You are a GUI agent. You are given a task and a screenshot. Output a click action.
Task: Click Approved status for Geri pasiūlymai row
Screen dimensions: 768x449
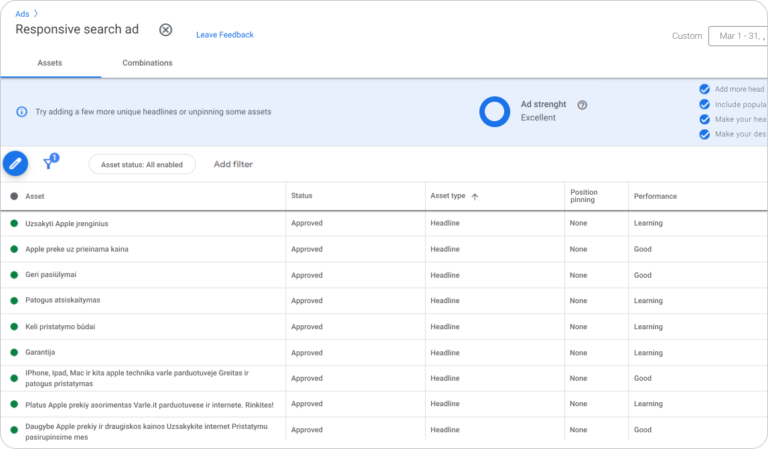tap(307, 275)
